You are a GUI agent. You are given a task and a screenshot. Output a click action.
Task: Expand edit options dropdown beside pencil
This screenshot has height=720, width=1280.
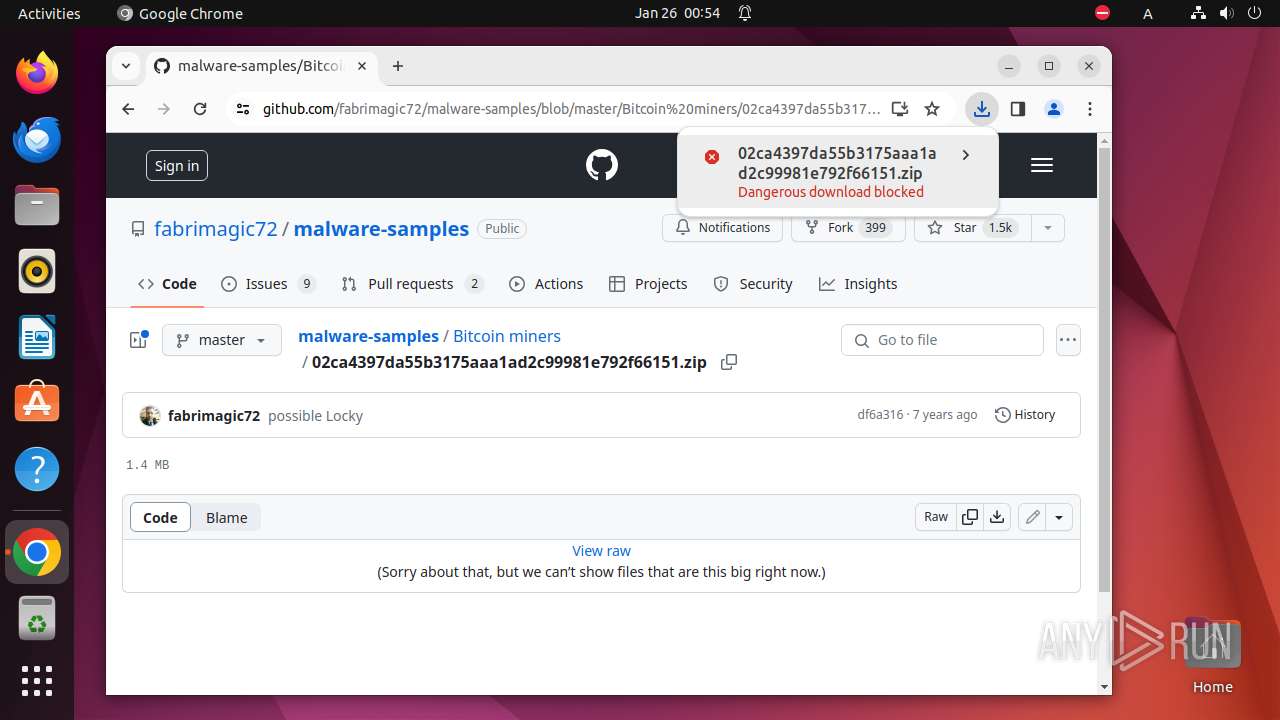pyautogui.click(x=1059, y=517)
